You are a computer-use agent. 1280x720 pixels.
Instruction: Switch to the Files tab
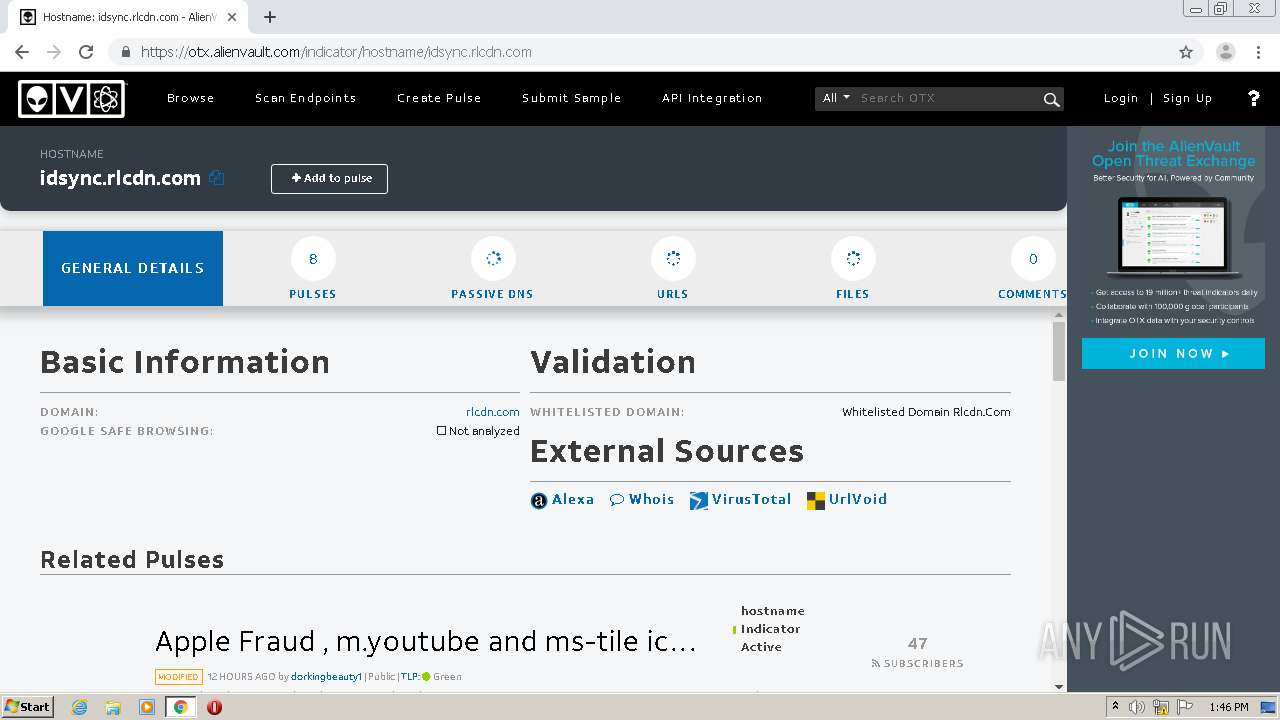point(853,268)
